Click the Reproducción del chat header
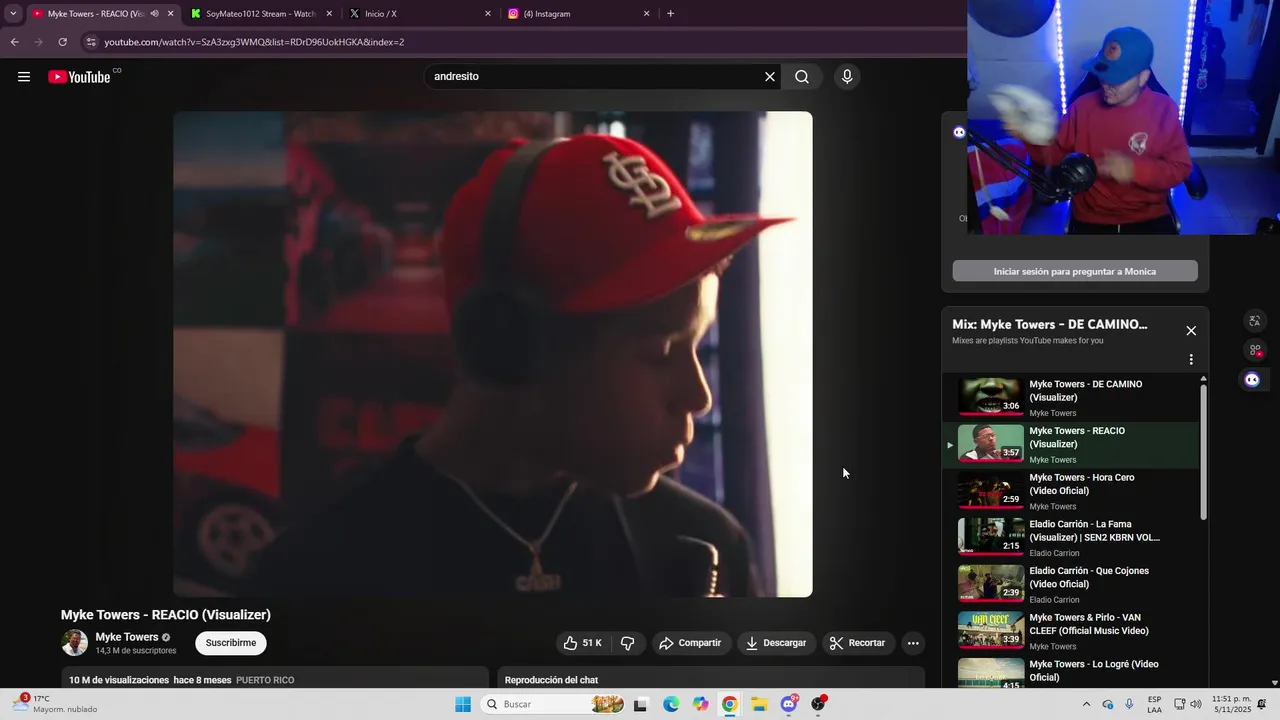The height and width of the screenshot is (720, 1280). click(x=551, y=680)
